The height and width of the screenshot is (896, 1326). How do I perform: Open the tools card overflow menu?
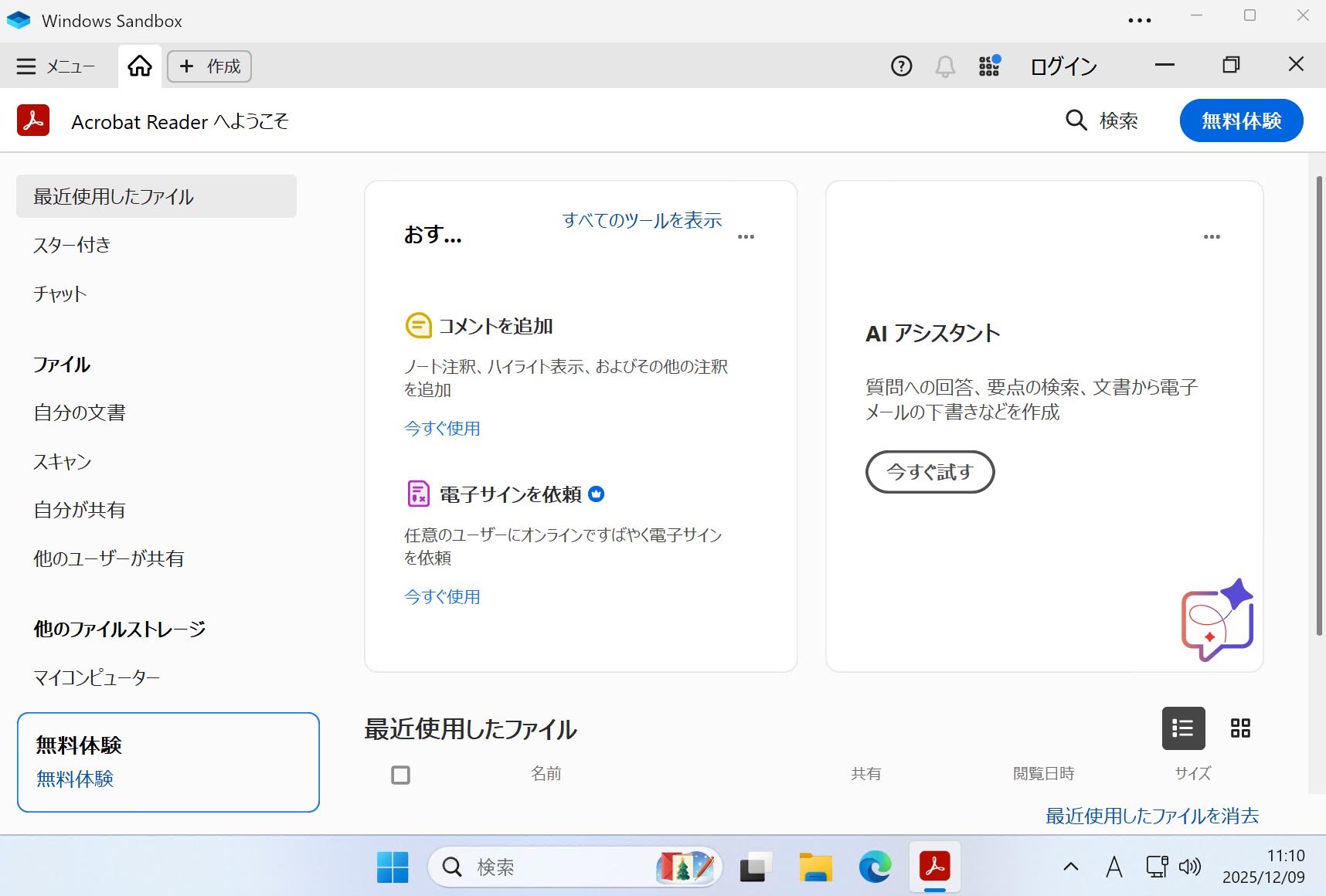[x=746, y=236]
